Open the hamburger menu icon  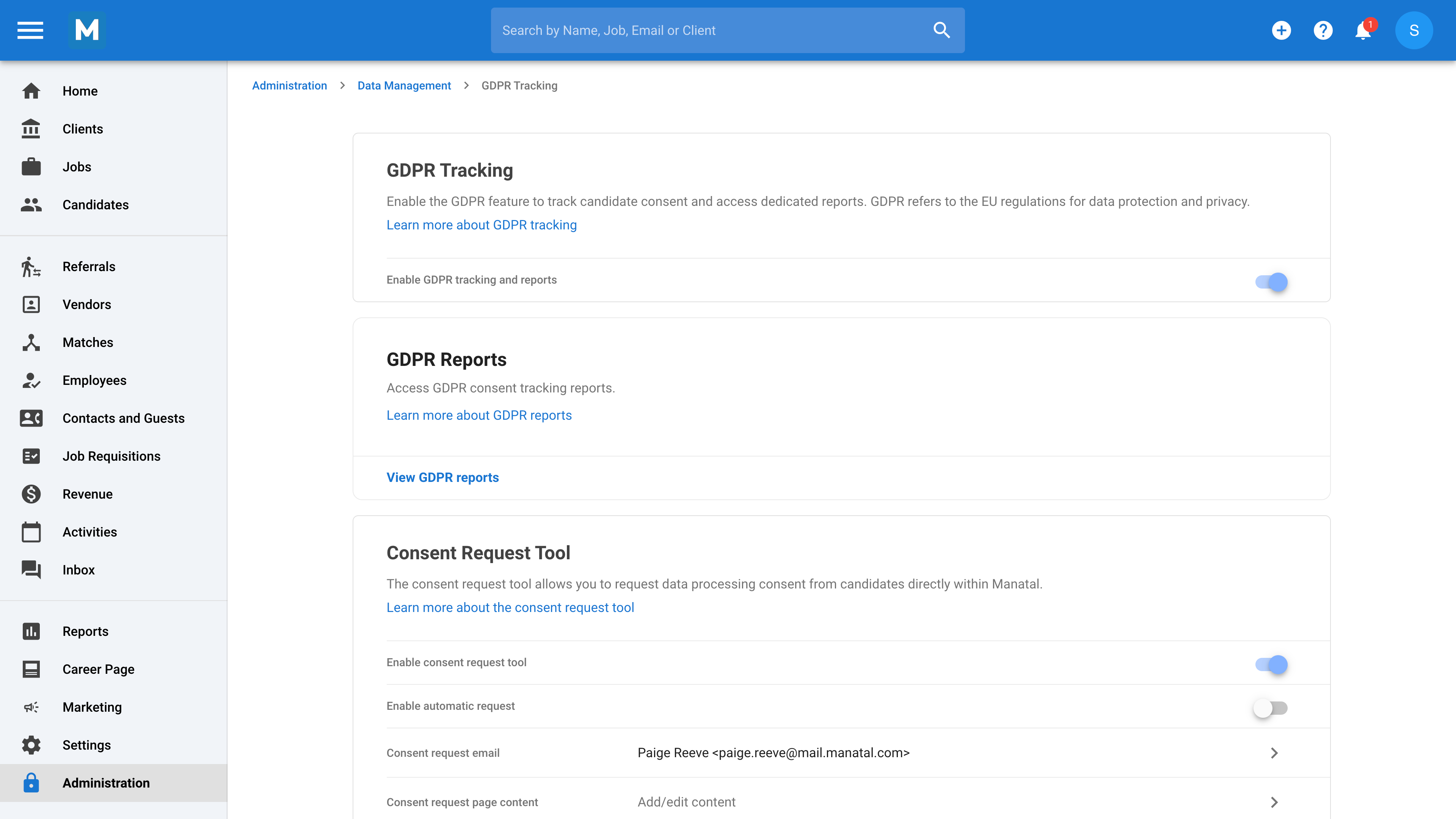click(30, 30)
